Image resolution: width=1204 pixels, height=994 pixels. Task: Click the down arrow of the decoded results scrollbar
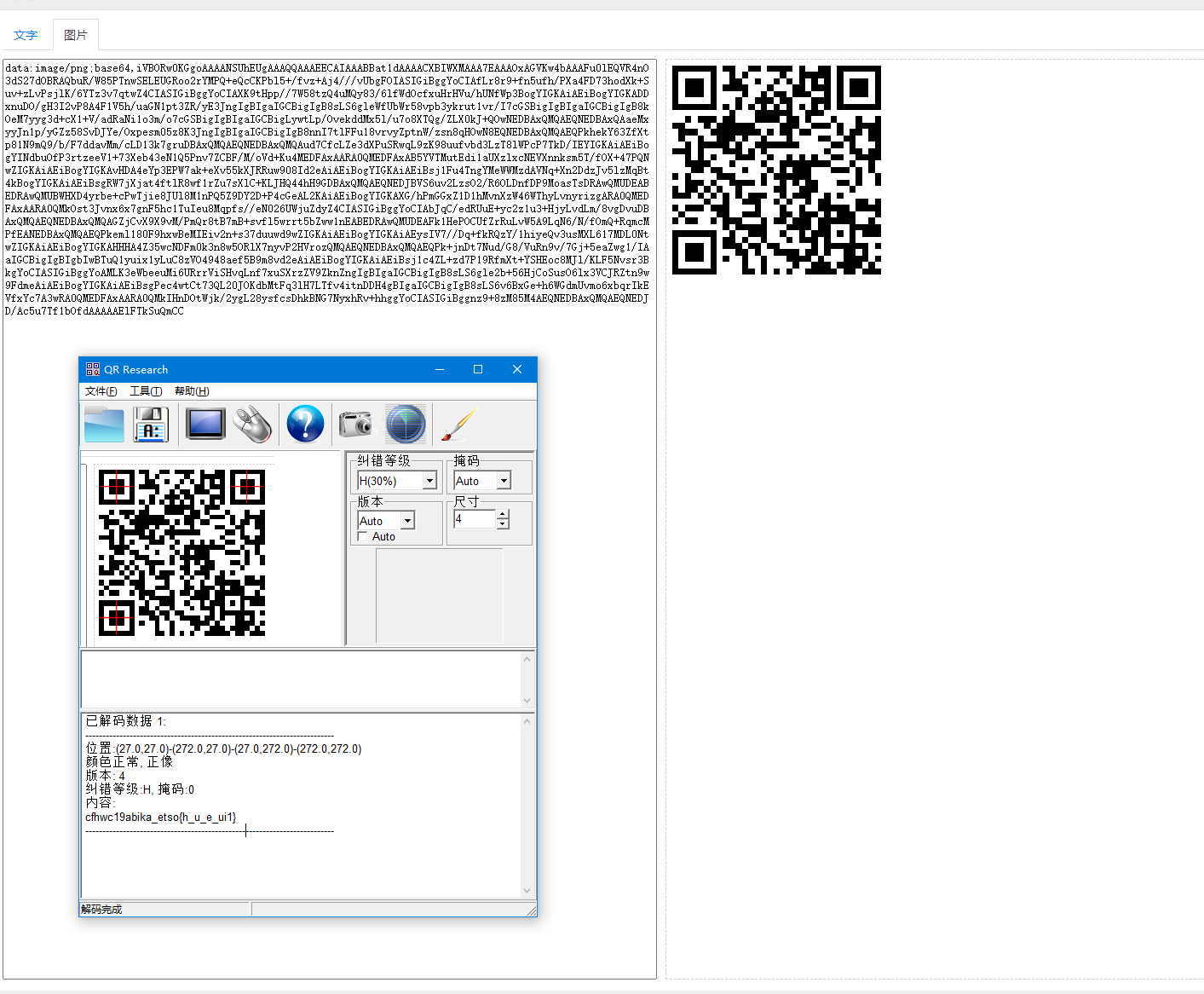[527, 891]
